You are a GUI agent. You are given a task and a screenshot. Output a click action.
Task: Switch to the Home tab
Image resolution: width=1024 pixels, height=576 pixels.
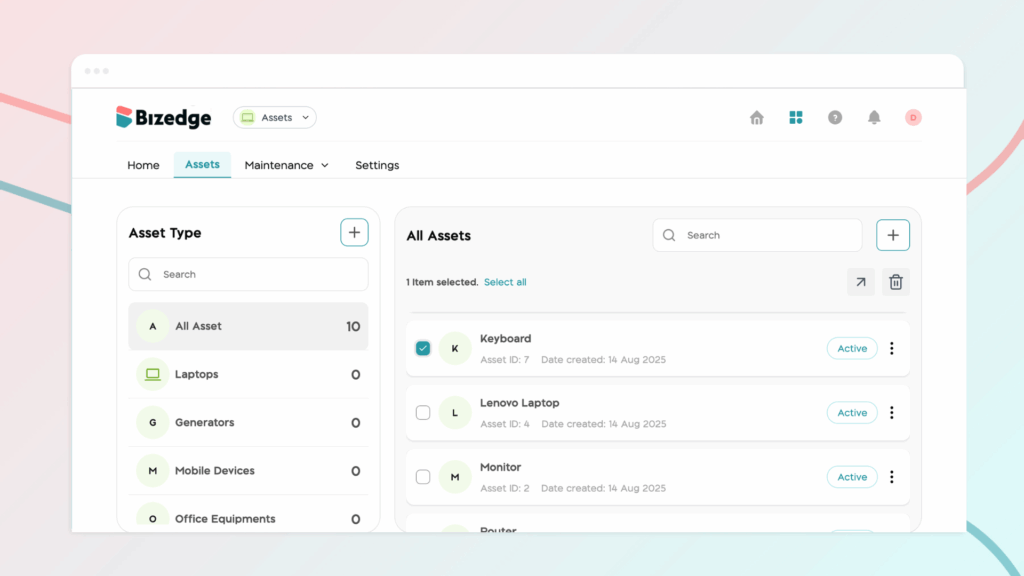point(143,165)
